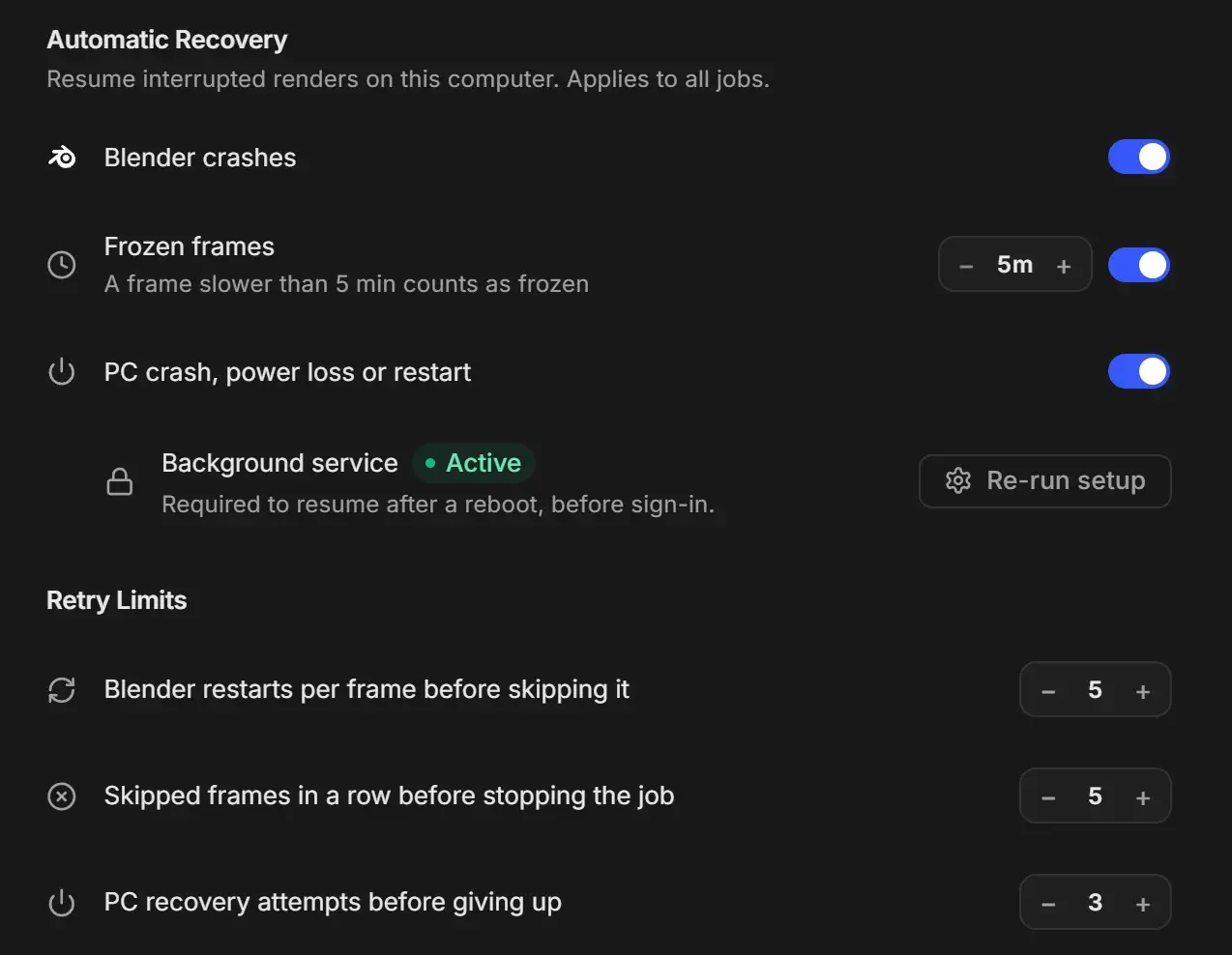Click the Blender logo icon beside Blender crashes

pos(62,157)
